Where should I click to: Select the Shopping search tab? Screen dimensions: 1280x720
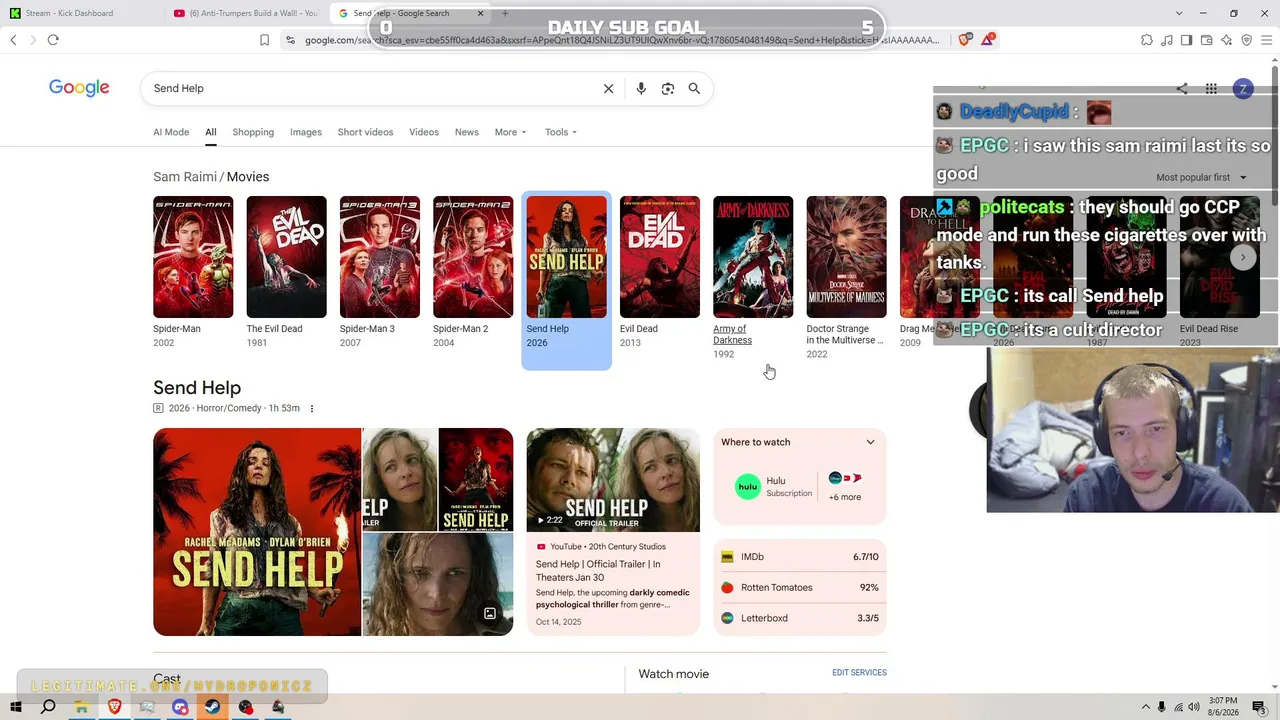click(x=253, y=132)
